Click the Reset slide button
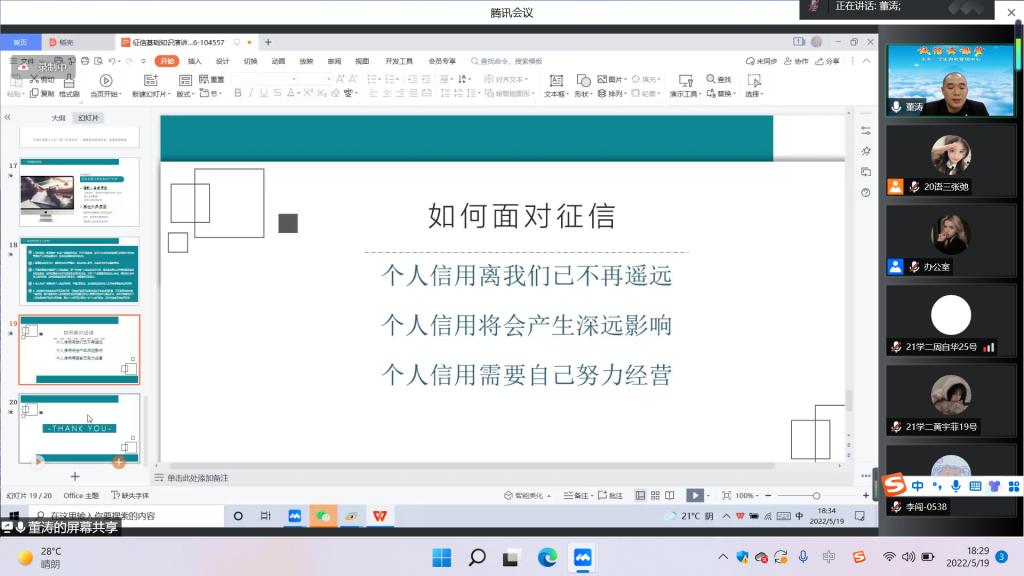The height and width of the screenshot is (576, 1024). (x=212, y=79)
